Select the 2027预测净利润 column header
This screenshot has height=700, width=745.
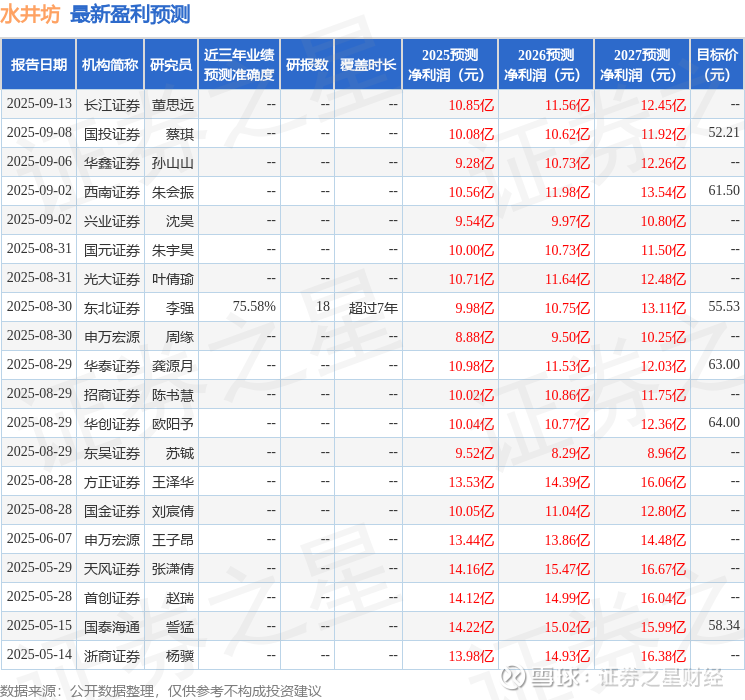(x=641, y=65)
